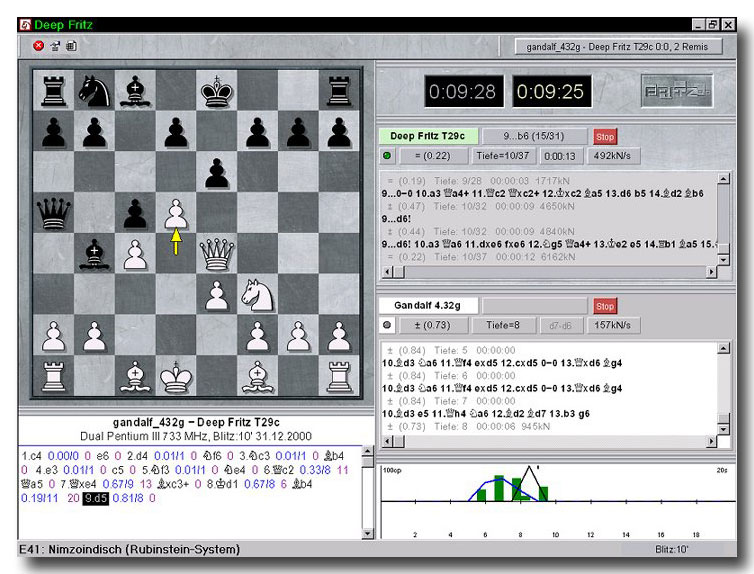
Task: Click the second toolbar icon beside the red X
Action: (55, 46)
